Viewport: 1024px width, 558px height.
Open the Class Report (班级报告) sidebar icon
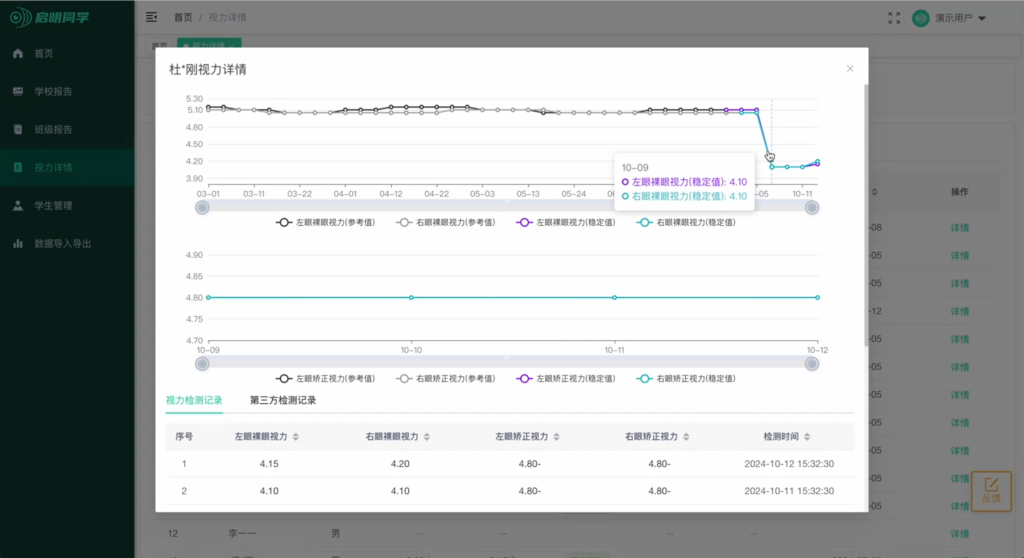point(18,129)
